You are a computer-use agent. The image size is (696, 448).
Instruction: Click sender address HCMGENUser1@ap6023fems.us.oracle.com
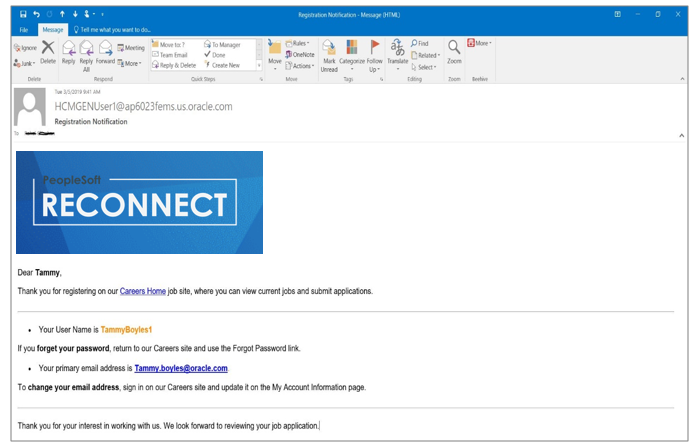pyautogui.click(x=143, y=107)
